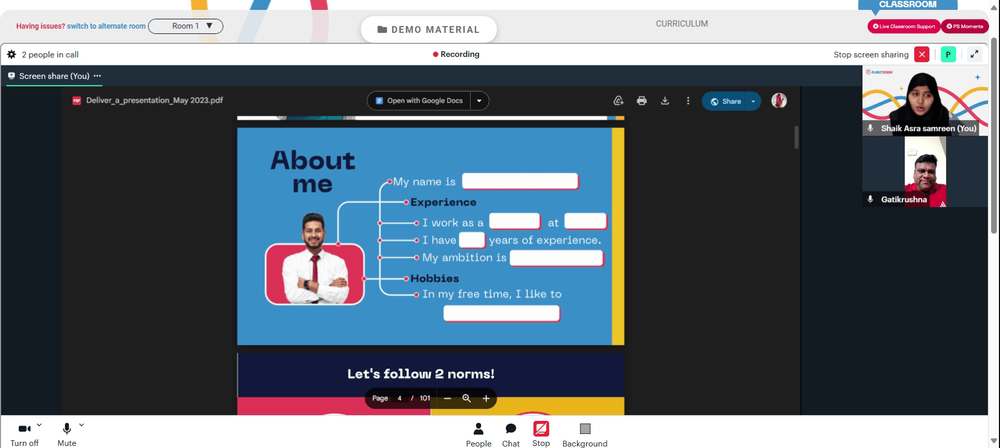The image size is (1000, 448).
Task: Open Screen share tab options ellipsis
Action: pos(98,76)
